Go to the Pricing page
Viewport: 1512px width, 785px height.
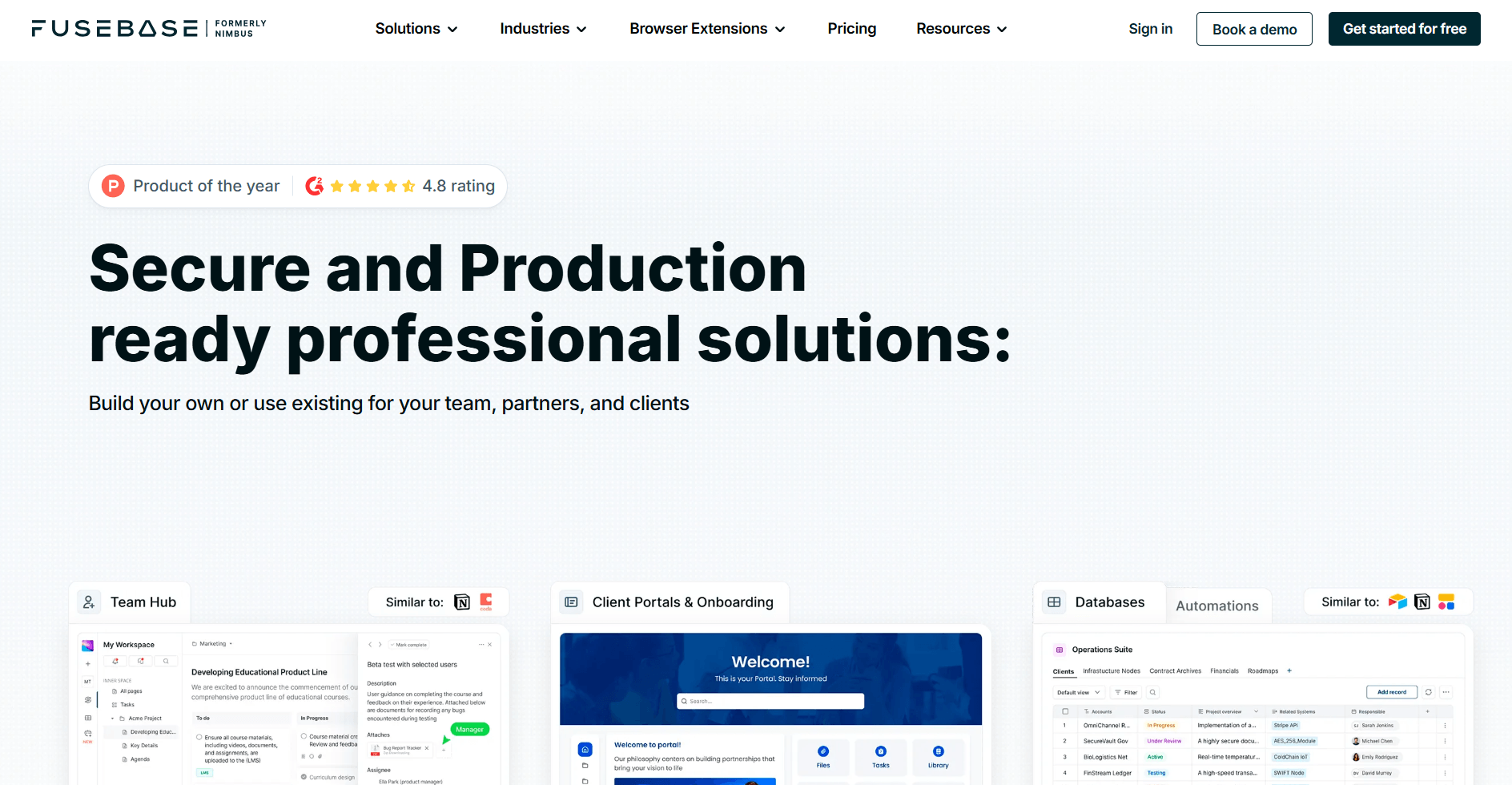pyautogui.click(x=851, y=29)
